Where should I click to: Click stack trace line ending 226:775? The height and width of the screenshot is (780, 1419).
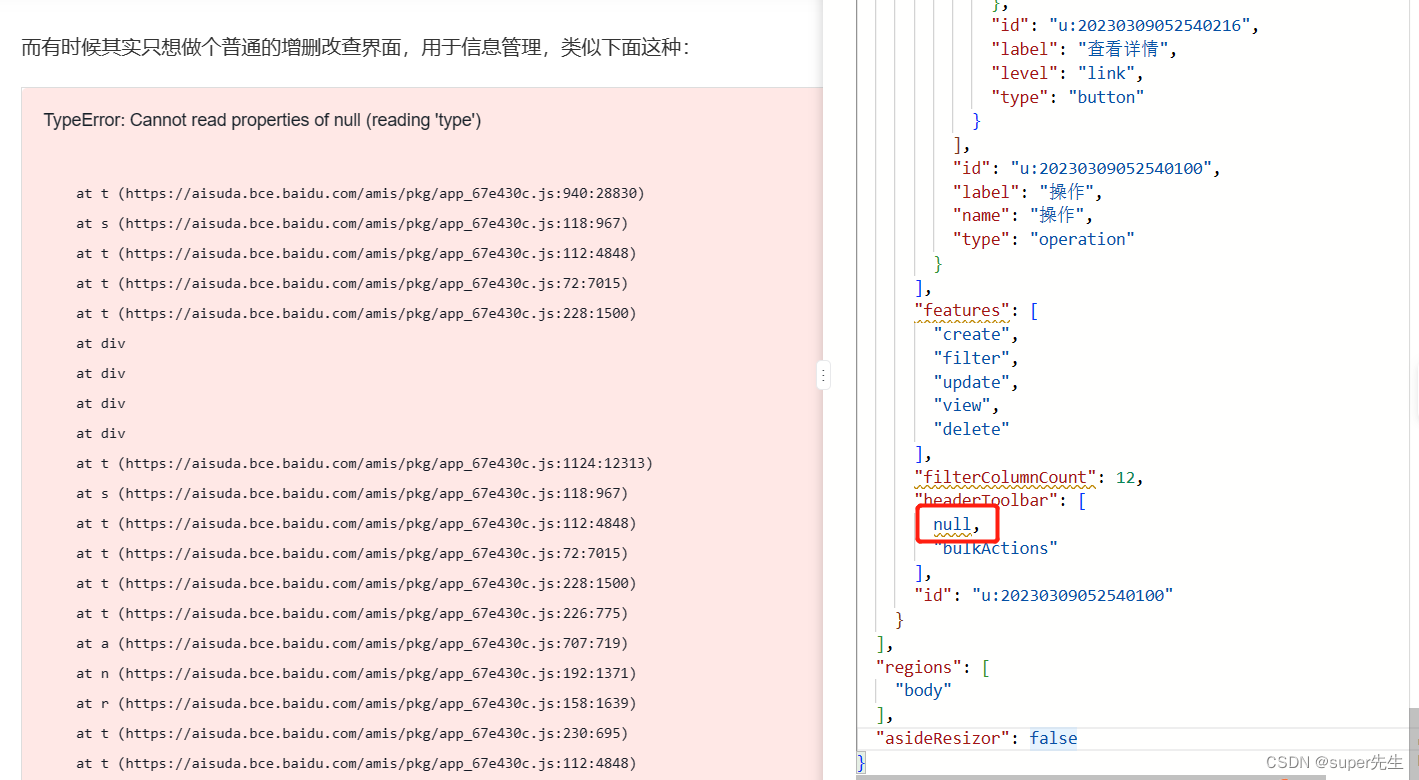pyautogui.click(x=352, y=613)
